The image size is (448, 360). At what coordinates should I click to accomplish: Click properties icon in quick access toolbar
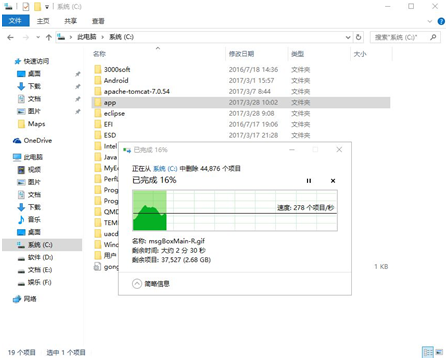coord(26,6)
